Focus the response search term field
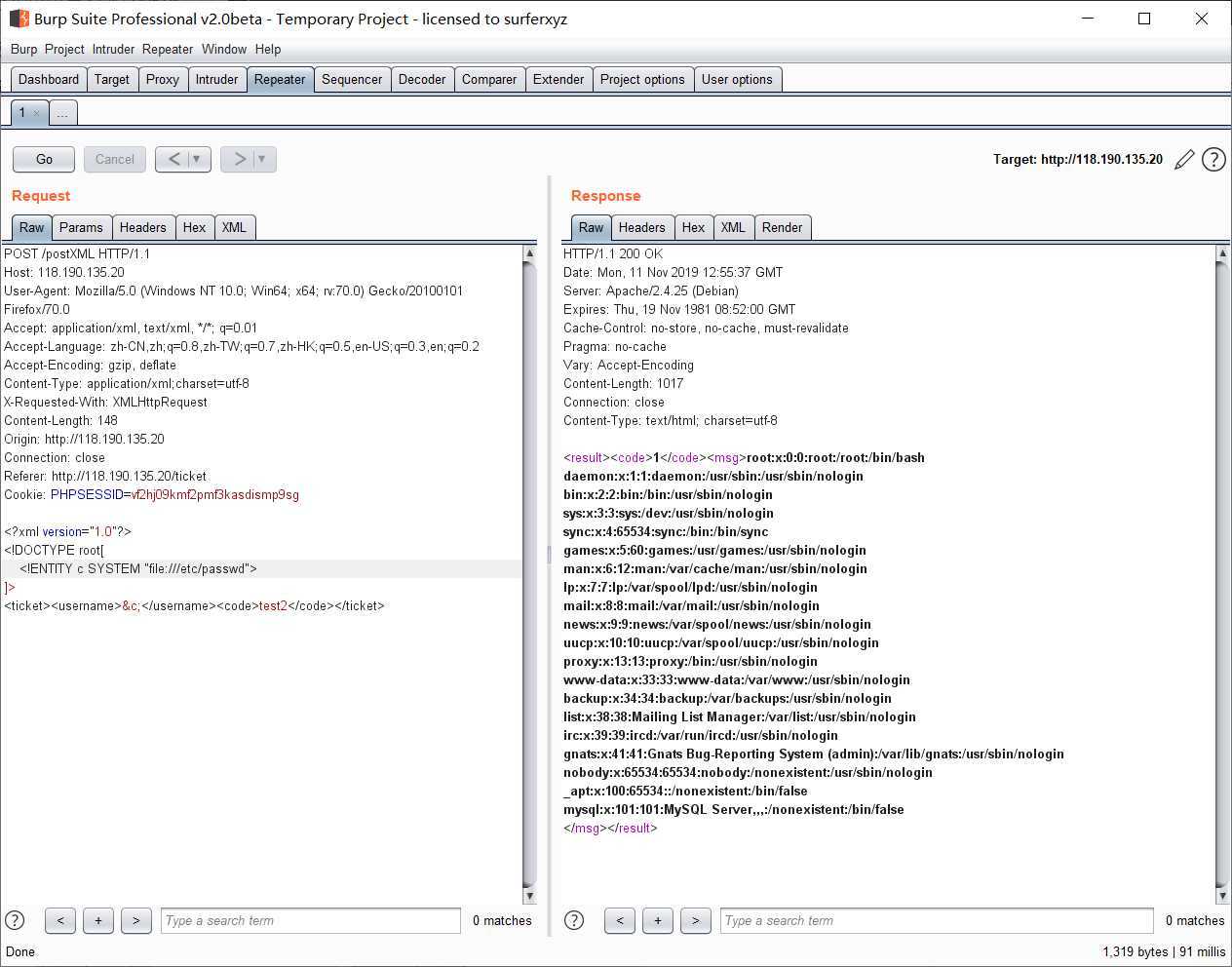 coord(937,920)
